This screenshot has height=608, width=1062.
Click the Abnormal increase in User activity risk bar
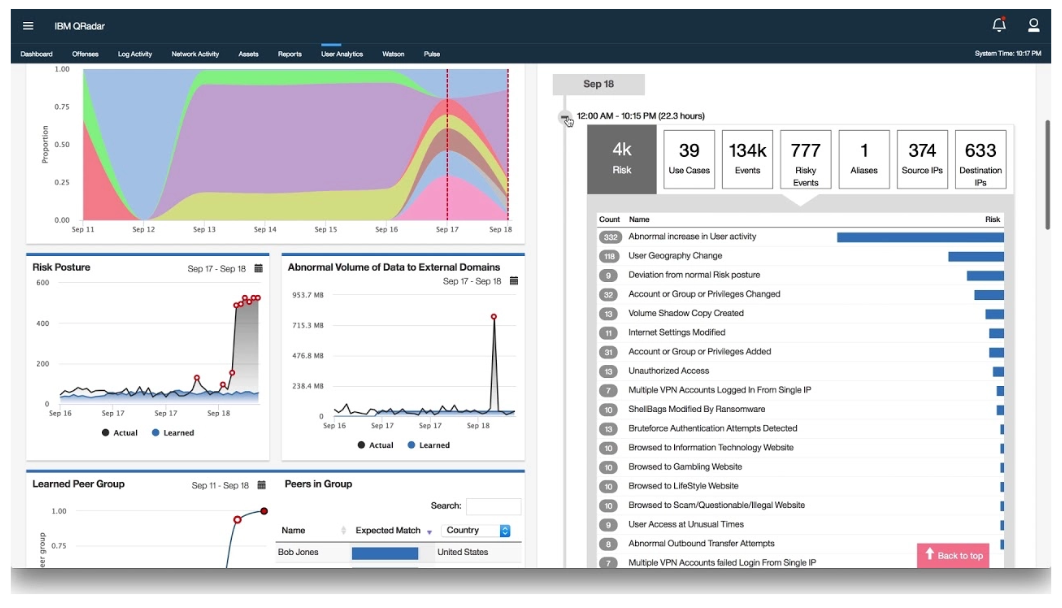(919, 237)
